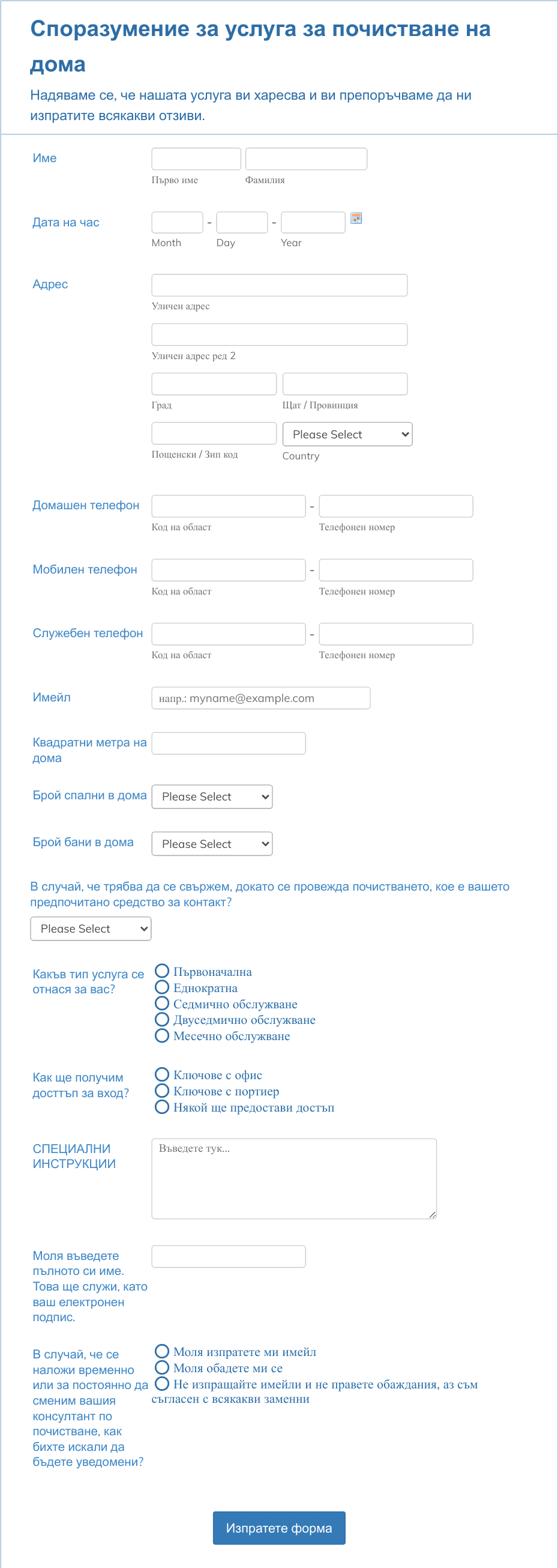Submit with Изпратете форма button
The height and width of the screenshot is (1568, 558).
click(279, 1528)
